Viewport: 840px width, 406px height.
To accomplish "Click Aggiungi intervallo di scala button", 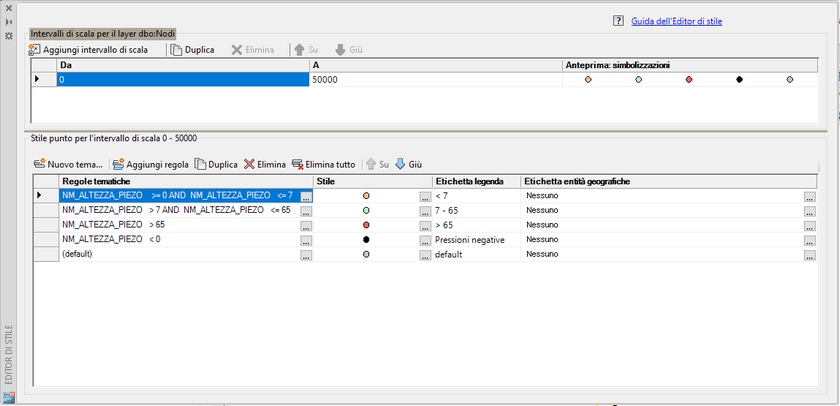I will (90, 49).
